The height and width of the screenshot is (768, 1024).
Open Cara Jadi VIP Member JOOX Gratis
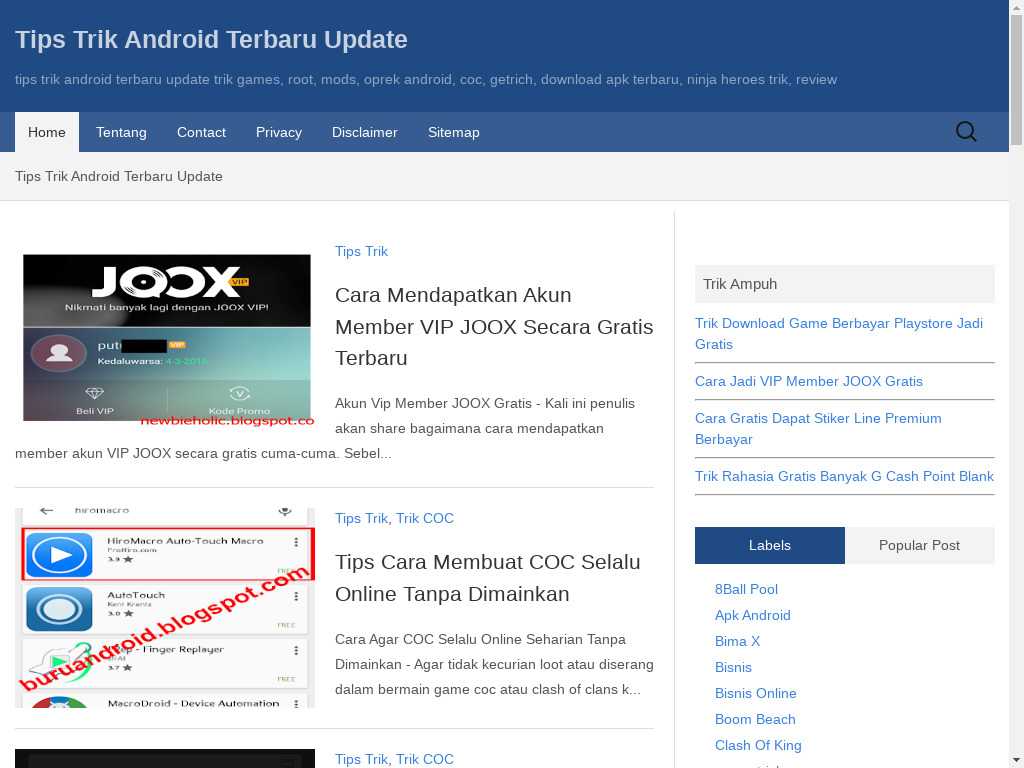pyautogui.click(x=808, y=381)
